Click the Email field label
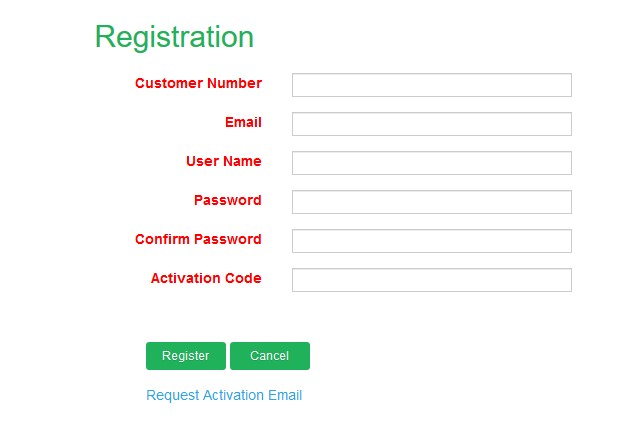The width and height of the screenshot is (642, 431). (x=243, y=122)
